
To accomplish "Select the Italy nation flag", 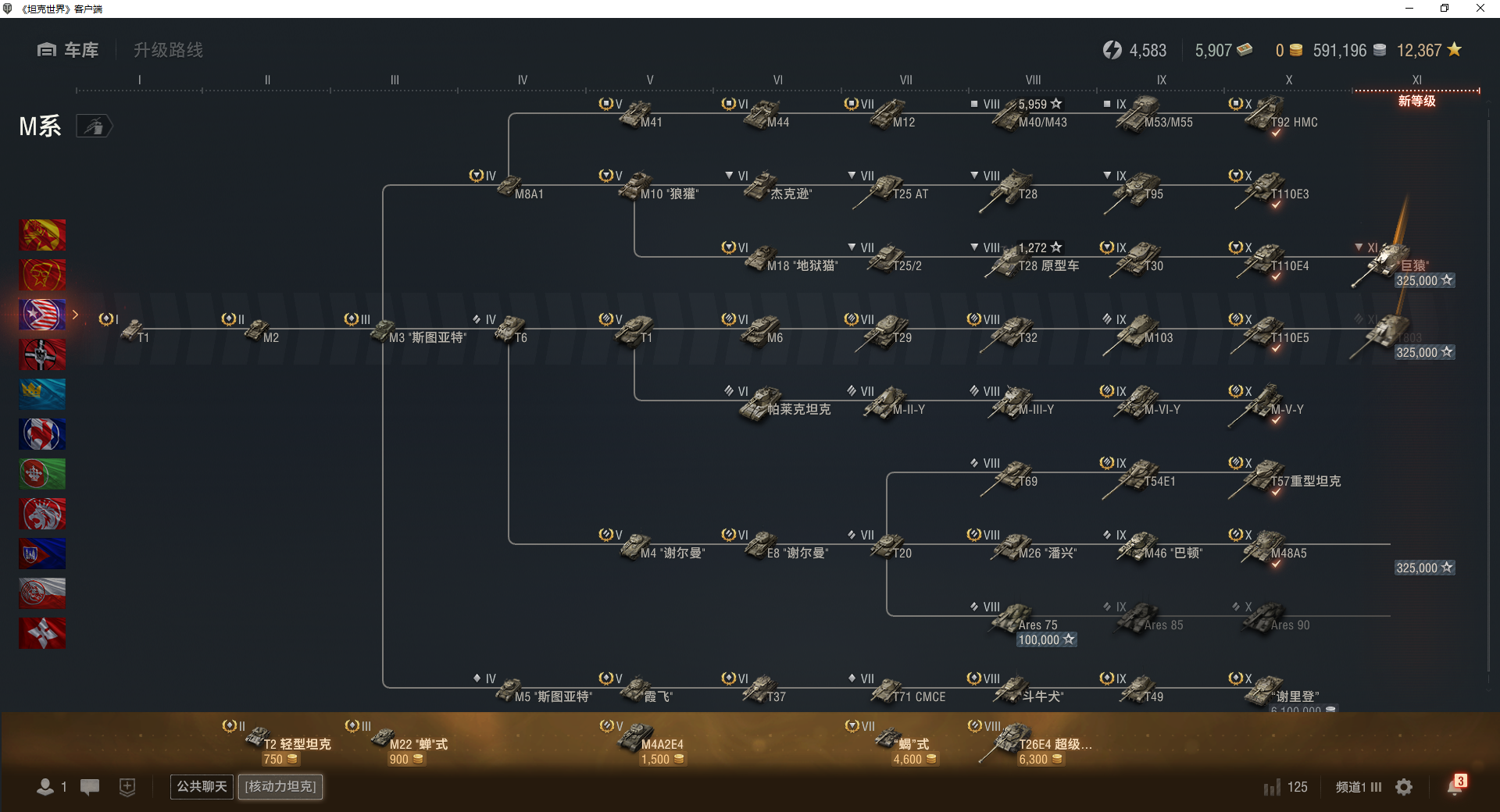I will click(x=42, y=474).
